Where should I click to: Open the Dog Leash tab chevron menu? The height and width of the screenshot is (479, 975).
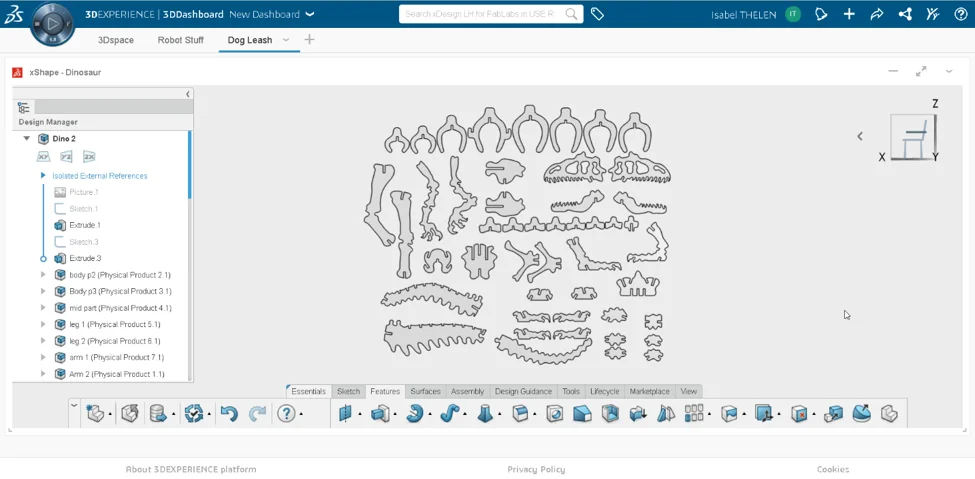coord(286,40)
